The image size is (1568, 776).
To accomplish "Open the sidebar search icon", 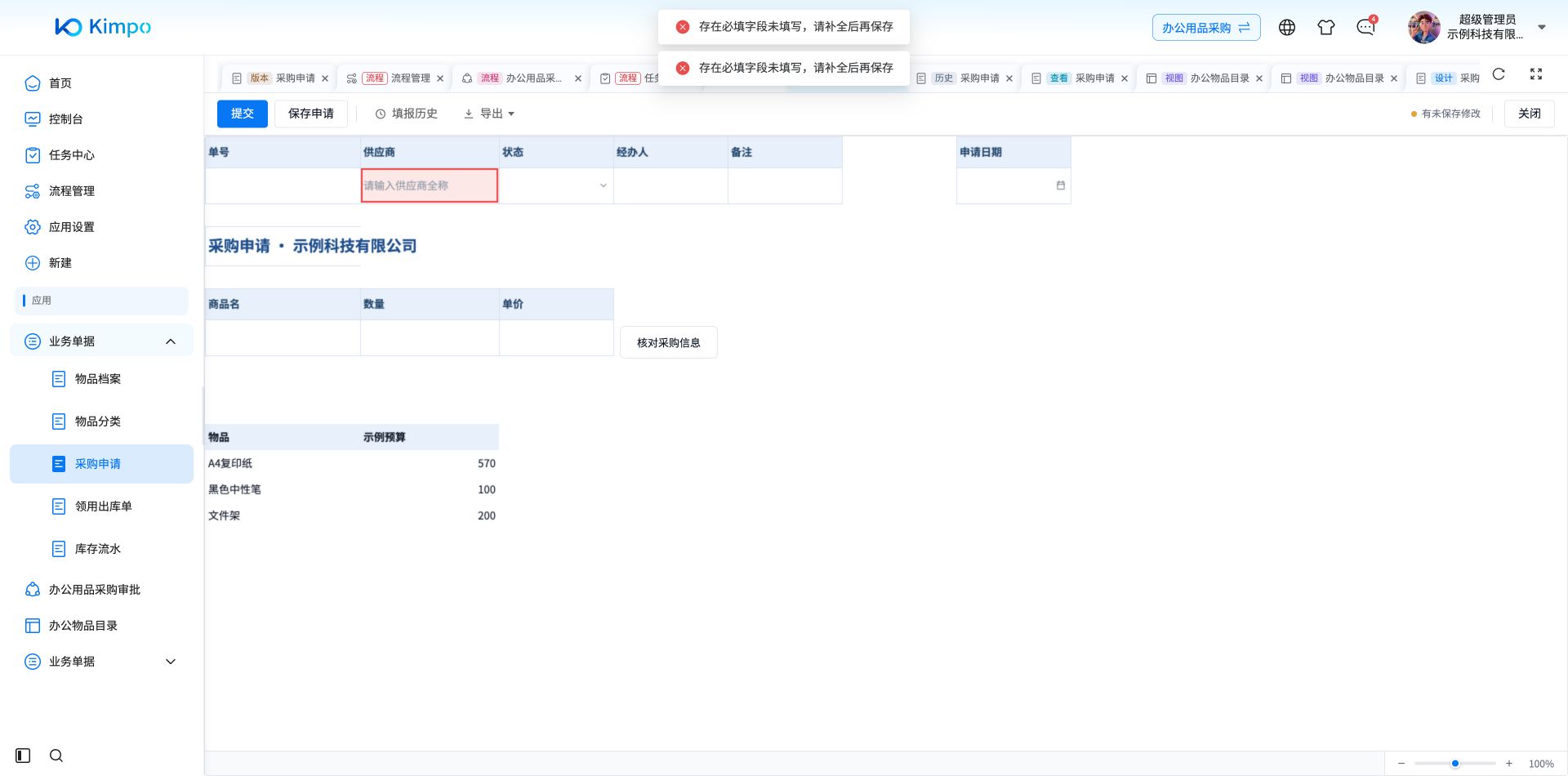I will (x=56, y=756).
